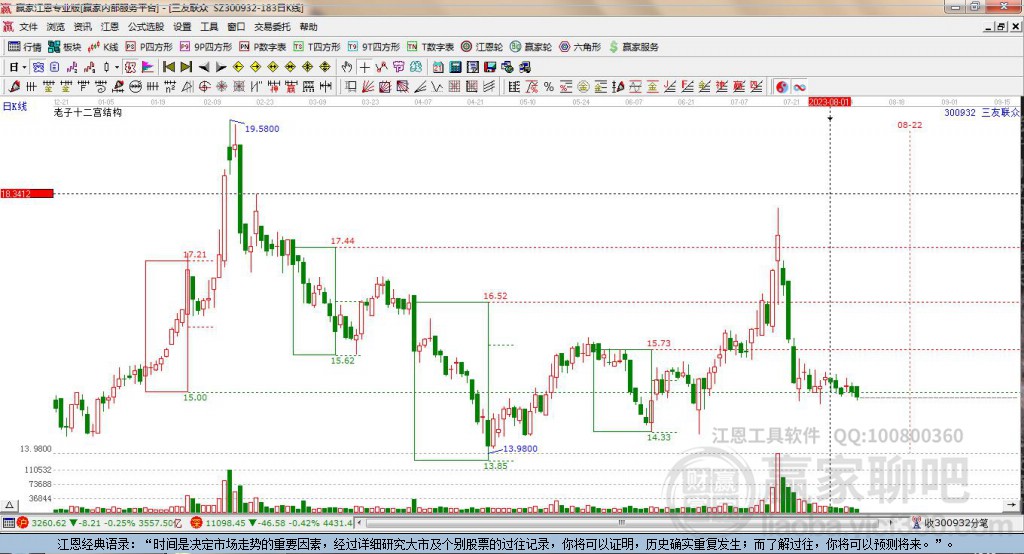Open the 行情 quotes view
Viewport: 1024px width, 554px height.
pyautogui.click(x=24, y=47)
